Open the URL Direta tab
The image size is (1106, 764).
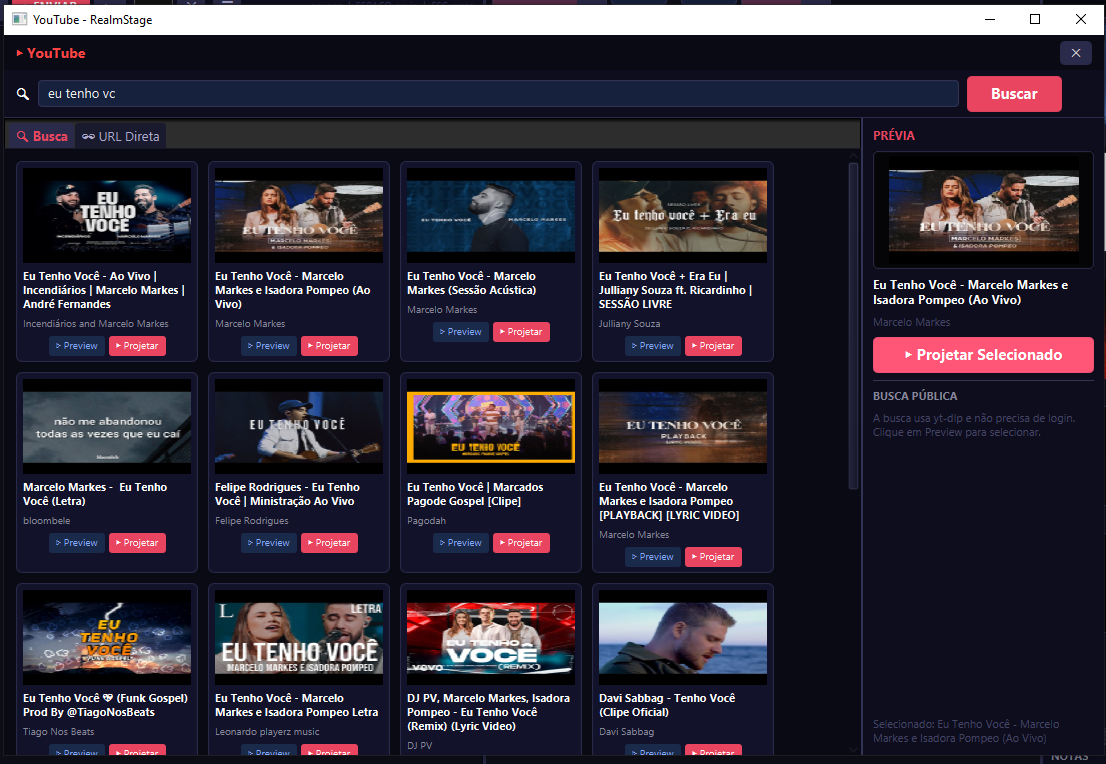coord(121,136)
